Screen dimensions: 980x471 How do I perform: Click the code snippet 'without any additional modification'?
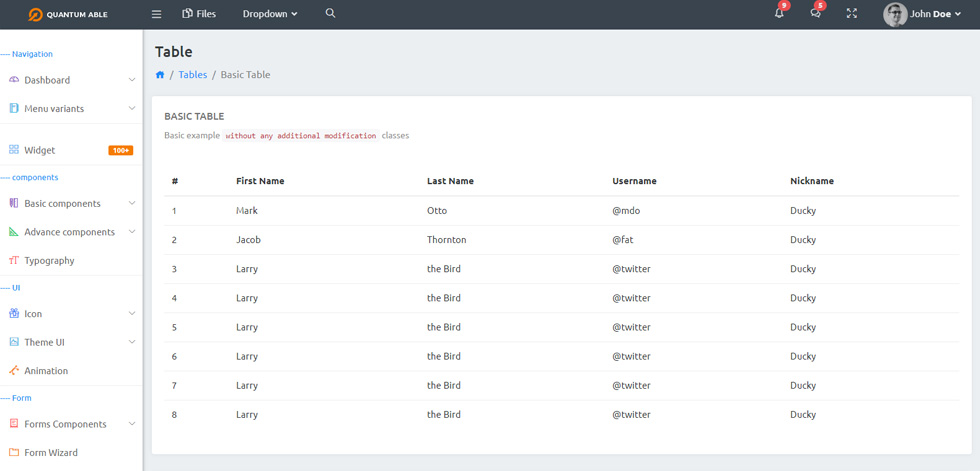[301, 136]
